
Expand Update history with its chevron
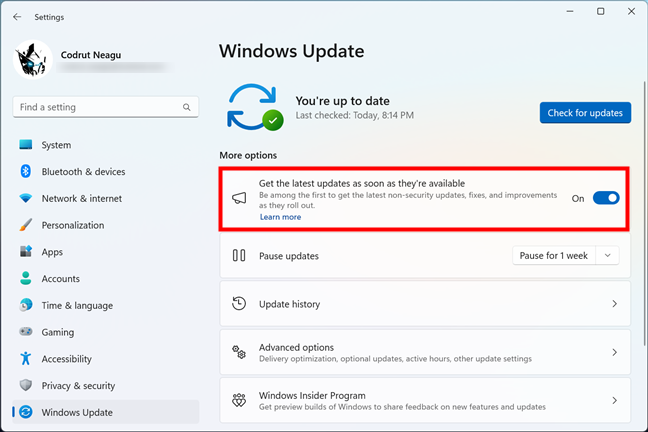pos(615,304)
